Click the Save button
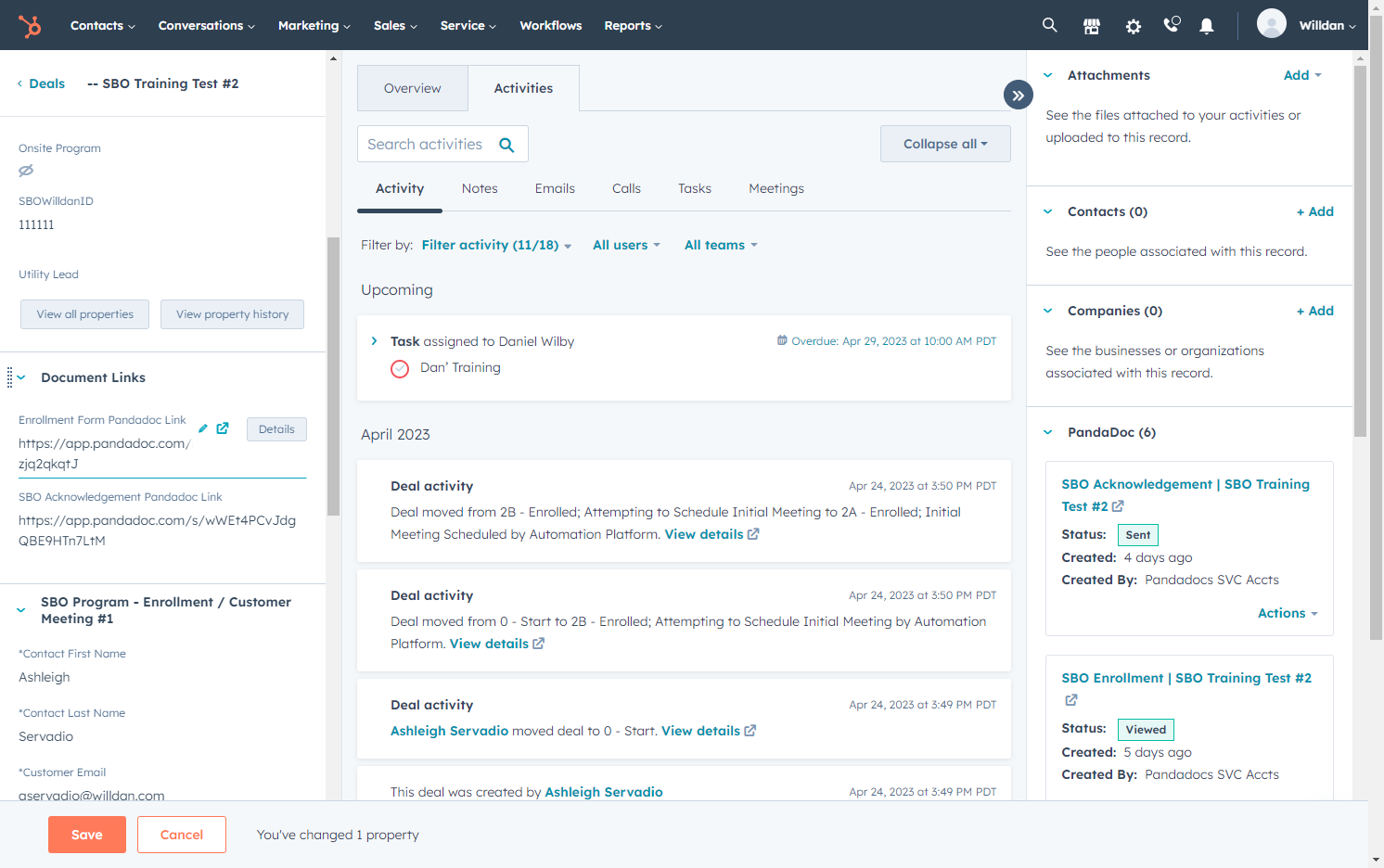Image resolution: width=1384 pixels, height=868 pixels. coord(87,835)
